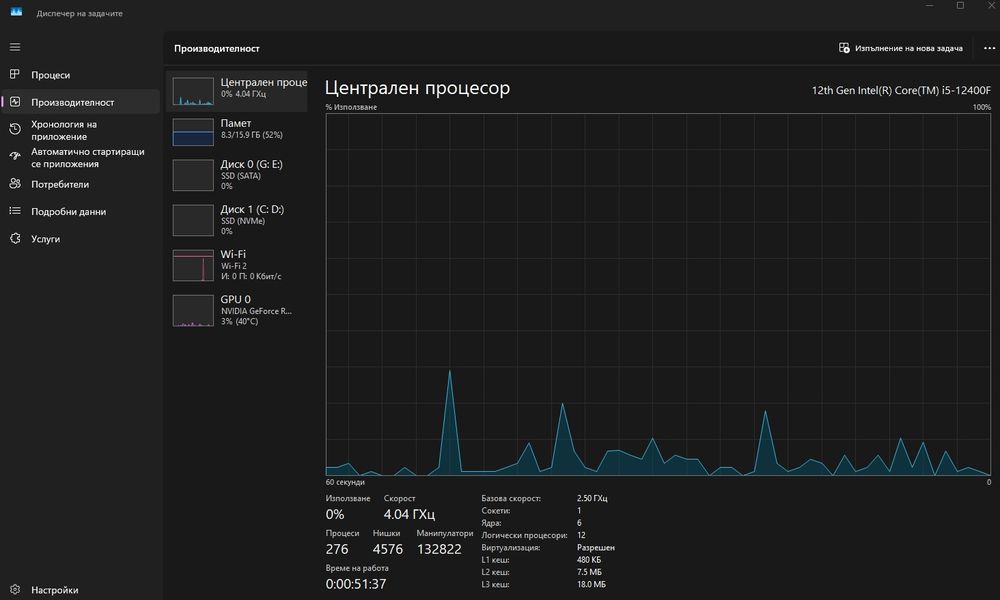
Task: Click the 2.50 ГХц base speed value
Action: [592, 498]
